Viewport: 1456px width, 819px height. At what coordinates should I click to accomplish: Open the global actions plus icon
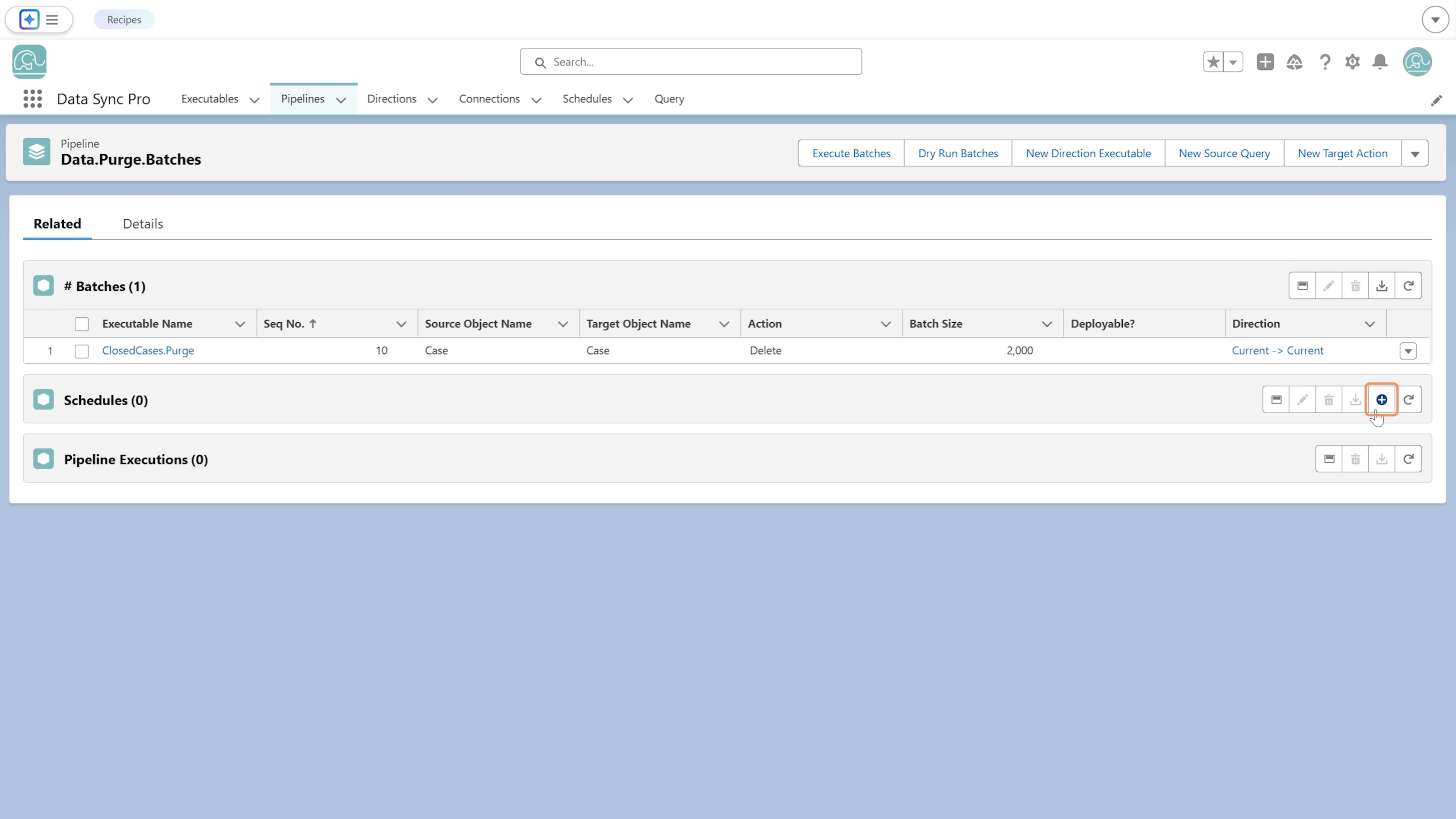pyautogui.click(x=1265, y=61)
